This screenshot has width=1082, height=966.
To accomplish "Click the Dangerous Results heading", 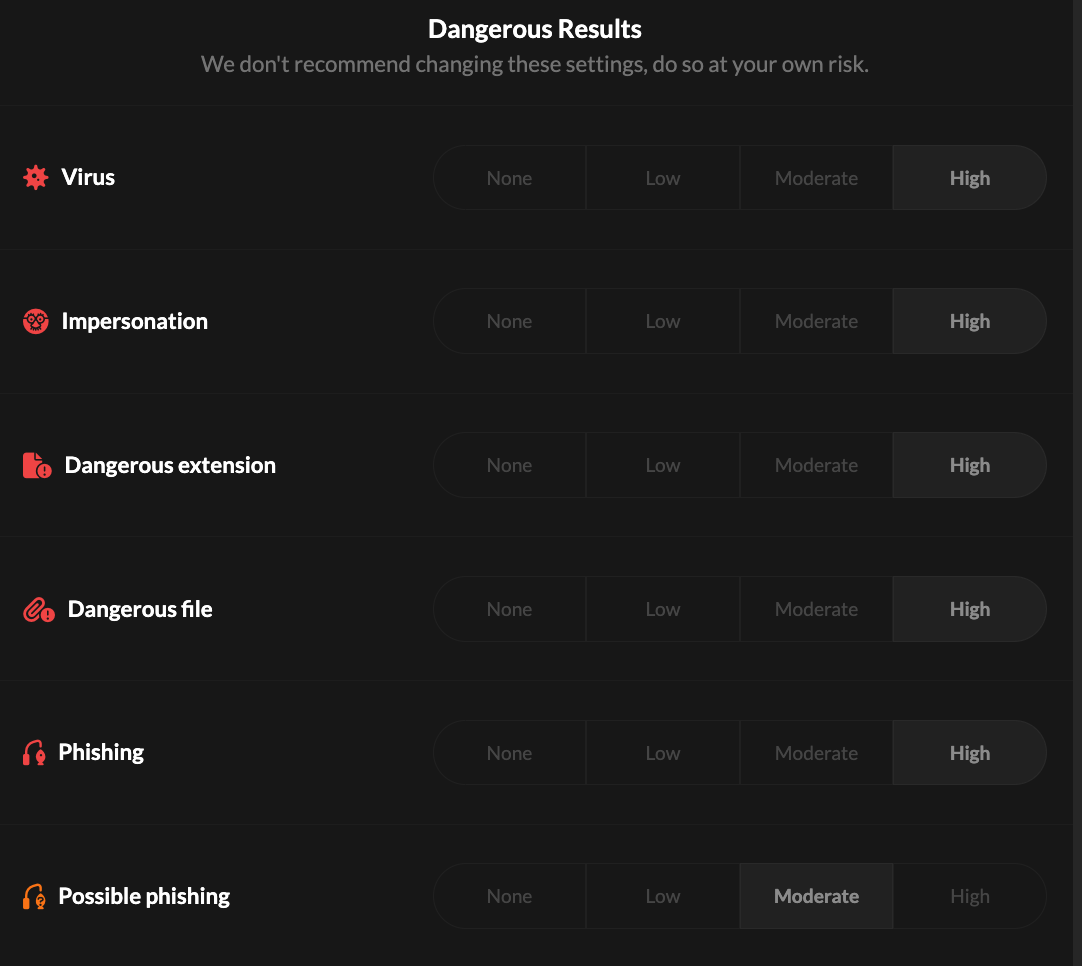I will 535,29.
